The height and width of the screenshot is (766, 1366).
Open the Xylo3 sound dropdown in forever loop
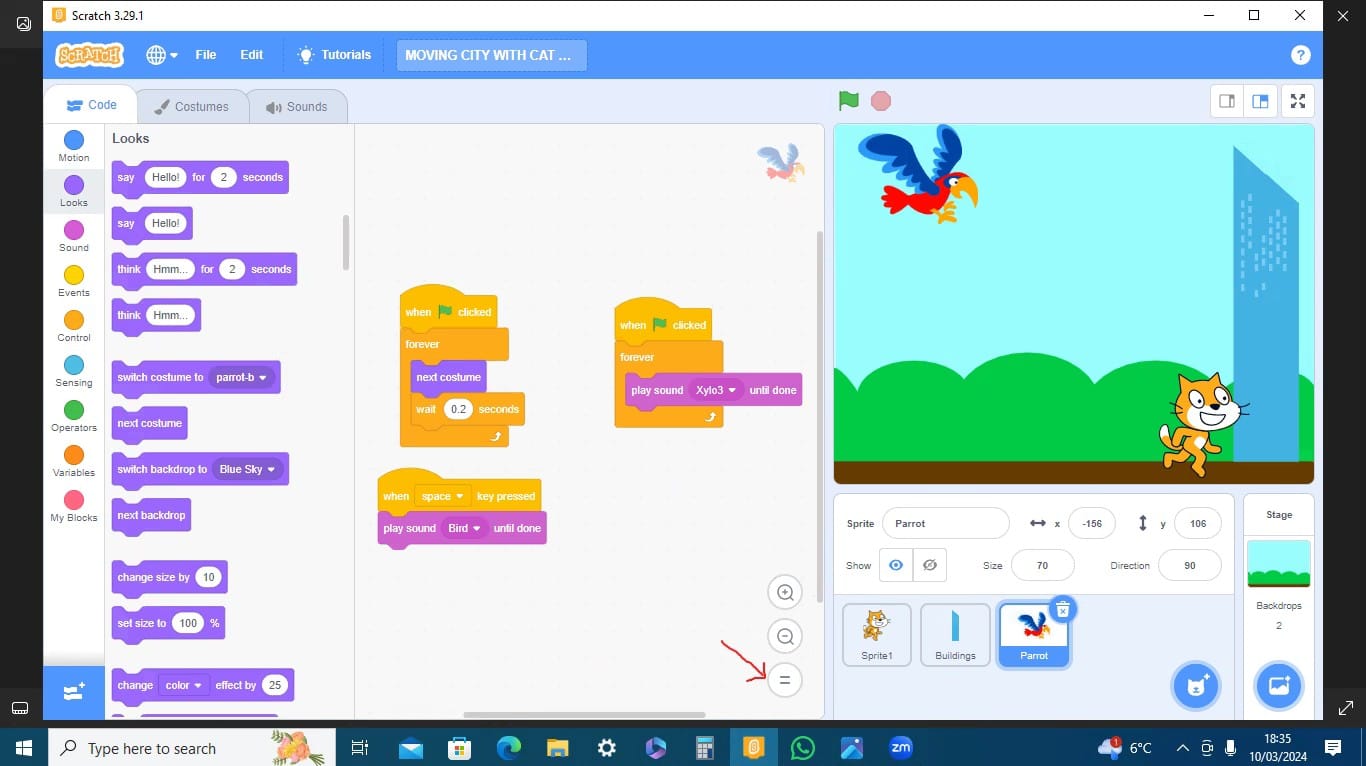pyautogui.click(x=718, y=390)
